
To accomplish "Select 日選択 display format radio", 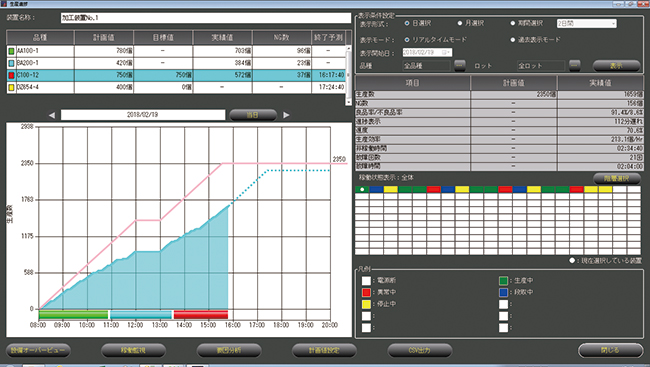I will (x=407, y=24).
